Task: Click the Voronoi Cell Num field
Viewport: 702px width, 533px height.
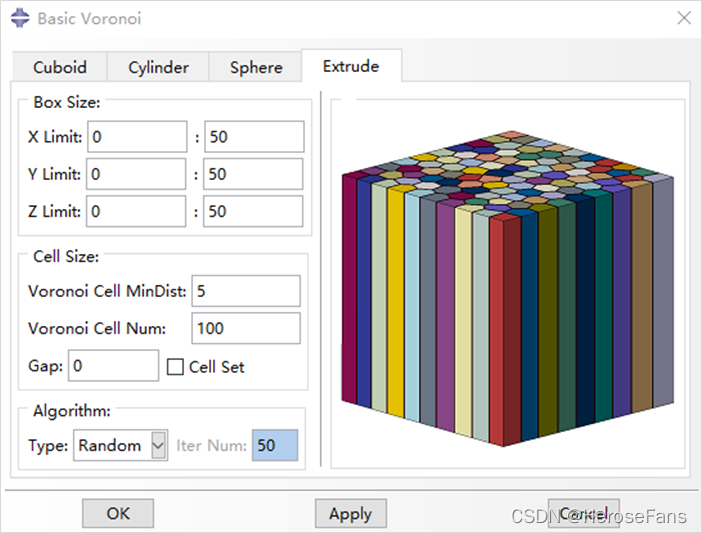Action: pos(246,328)
